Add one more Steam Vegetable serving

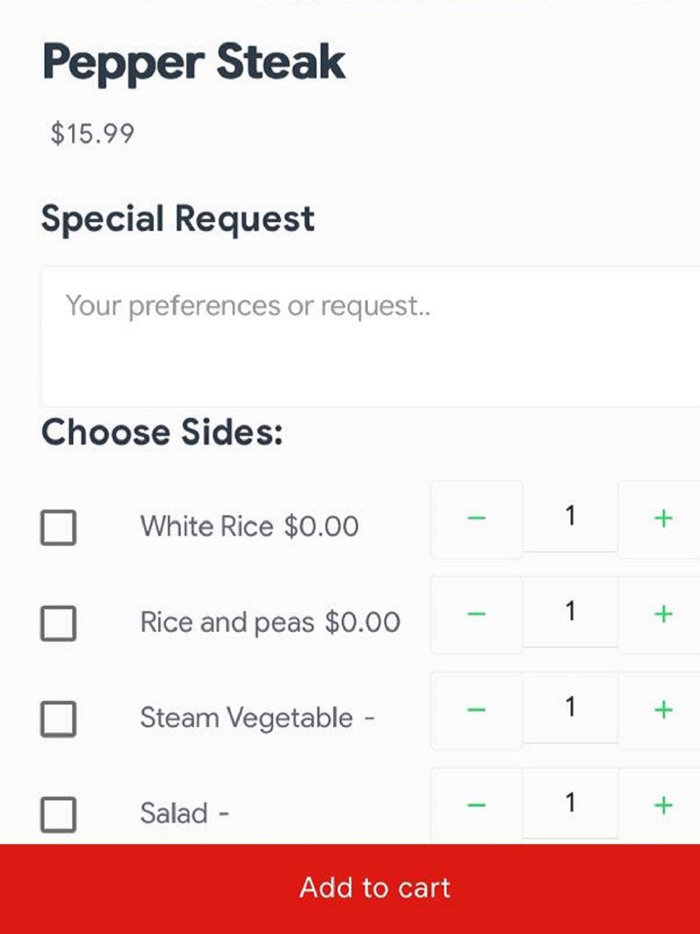662,711
